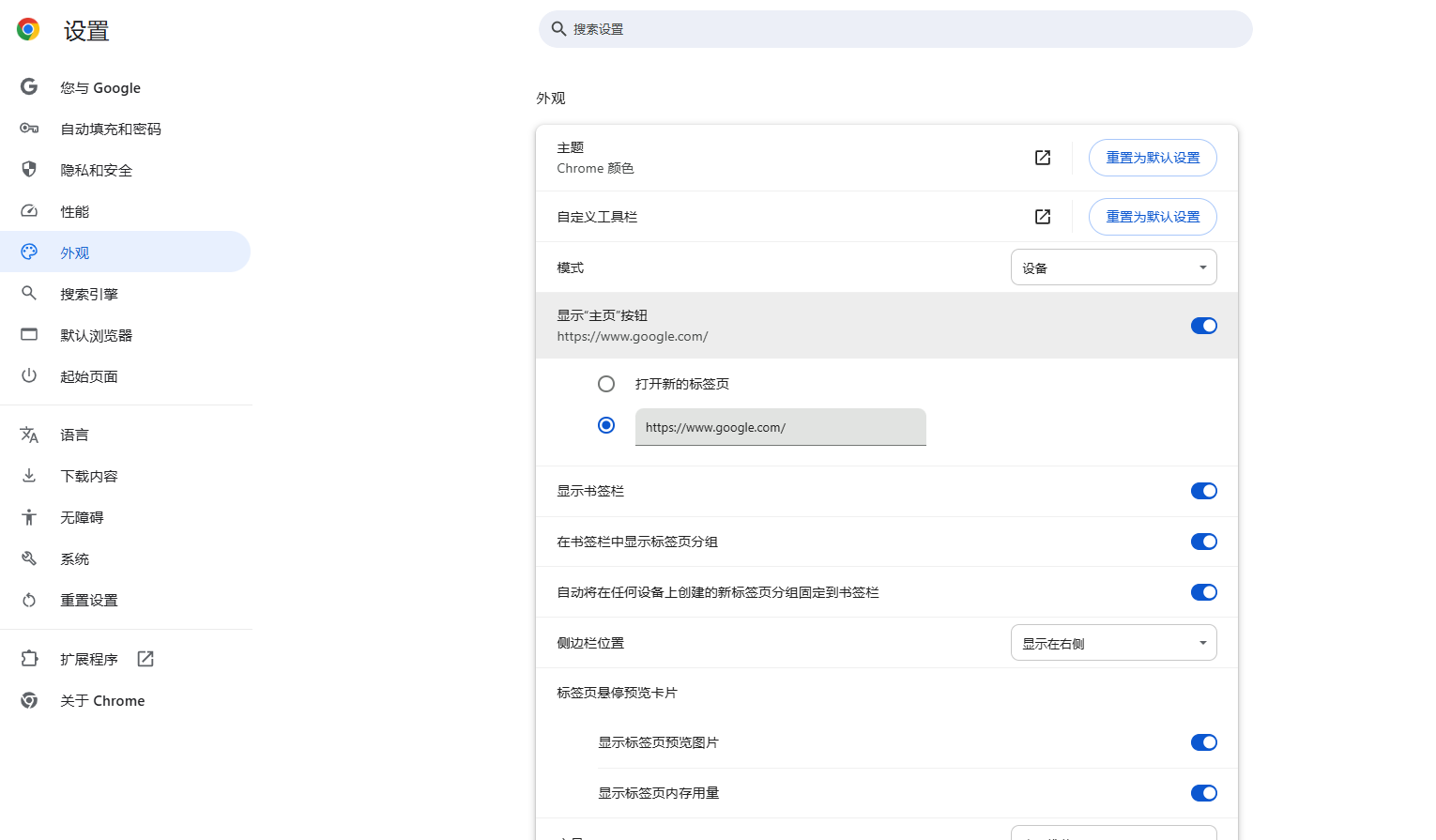
Task: Click the 搜索设置 search field
Action: pyautogui.click(x=895, y=29)
